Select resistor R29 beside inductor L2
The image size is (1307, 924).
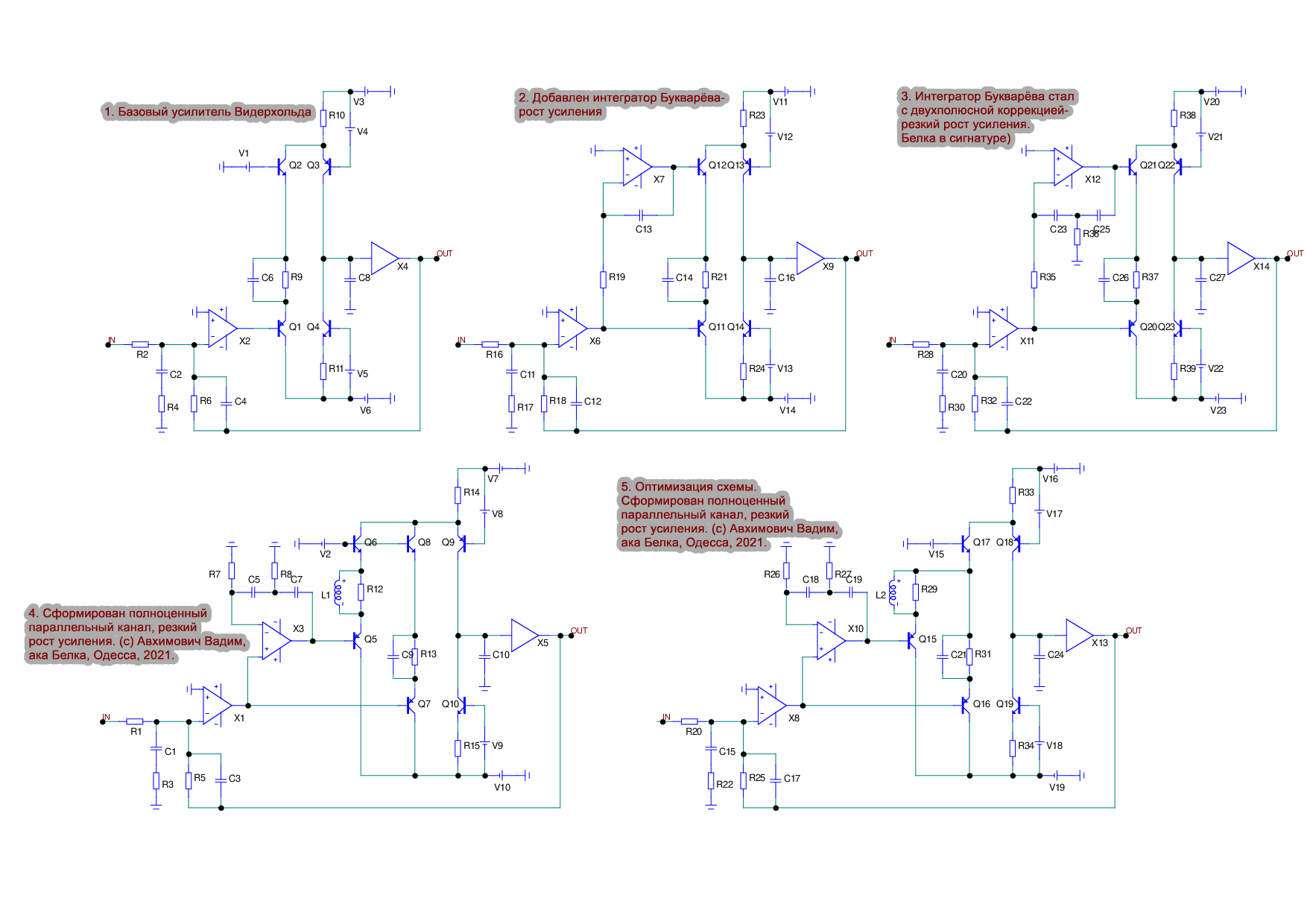[x=916, y=592]
